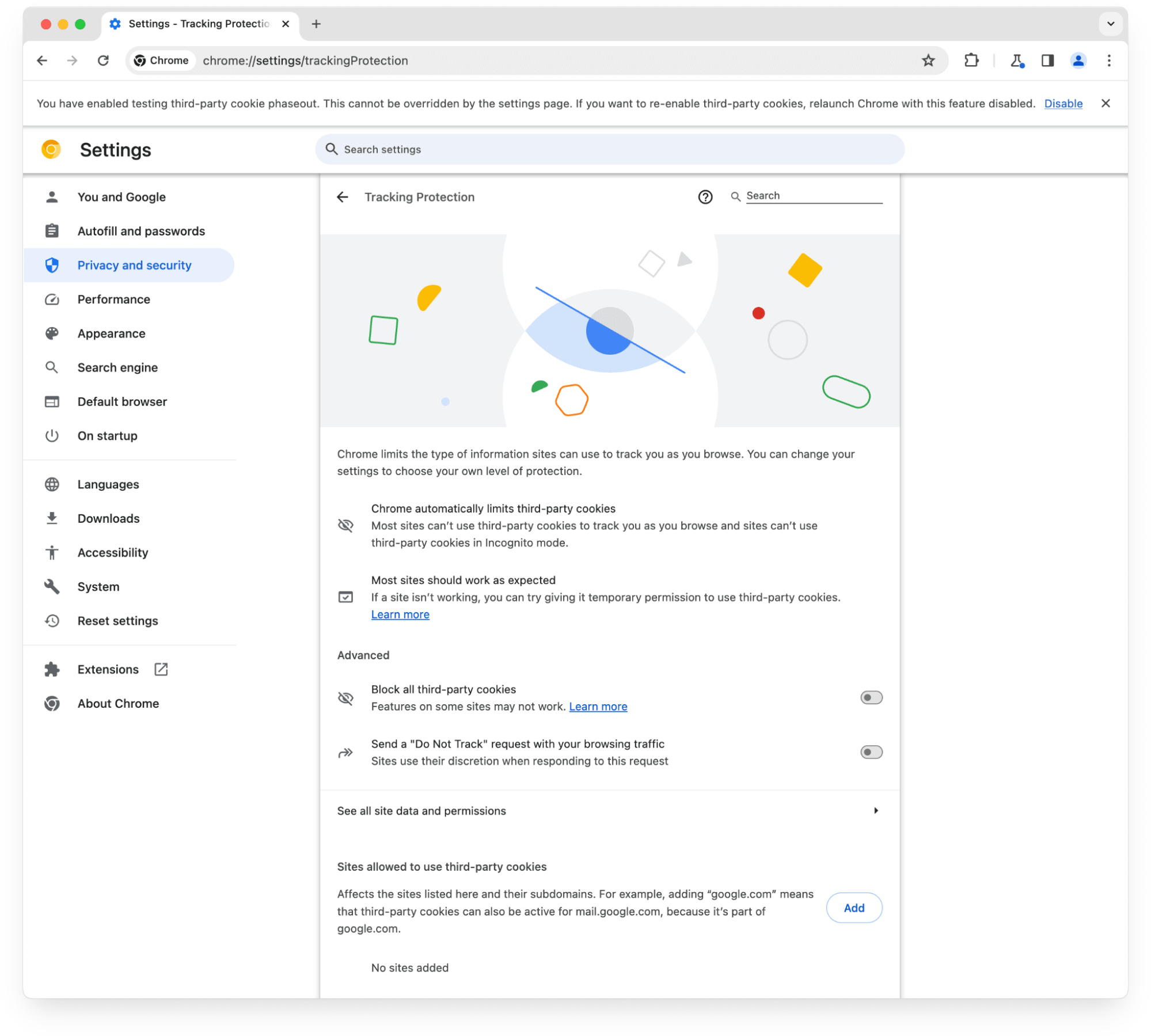Click Disable link for cookie phaseout banner

tap(1062, 103)
